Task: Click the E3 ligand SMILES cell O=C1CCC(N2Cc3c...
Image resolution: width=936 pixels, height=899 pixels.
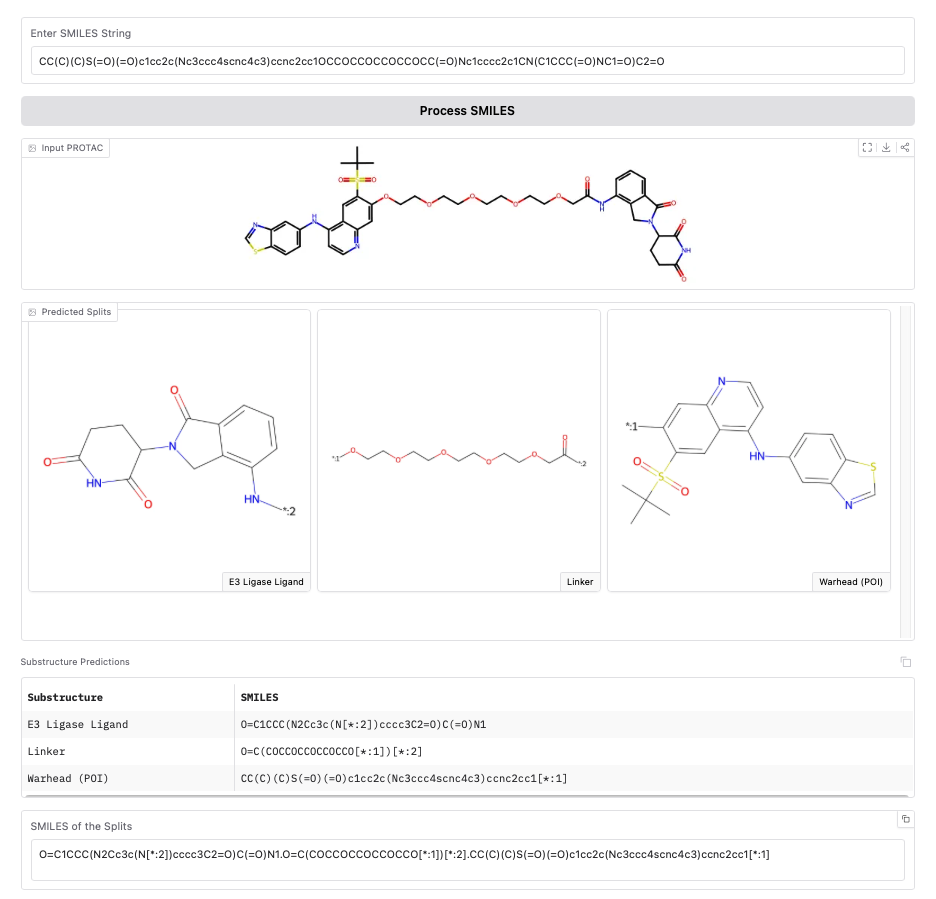Action: pos(363,724)
